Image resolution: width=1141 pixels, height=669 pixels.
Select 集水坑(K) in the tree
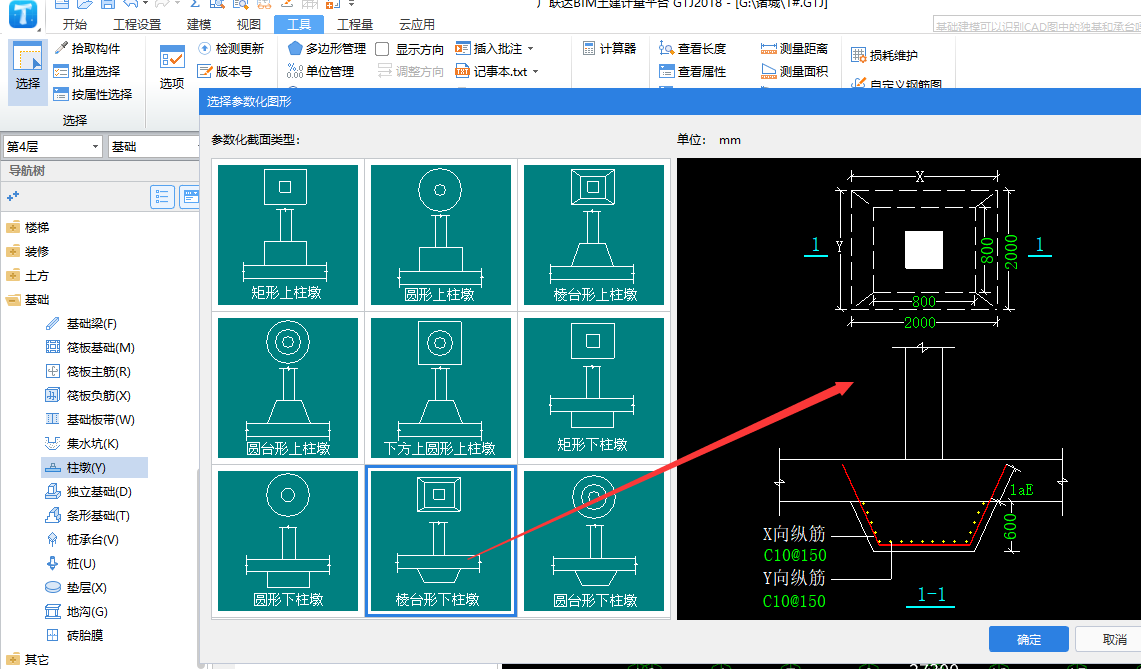click(x=82, y=443)
